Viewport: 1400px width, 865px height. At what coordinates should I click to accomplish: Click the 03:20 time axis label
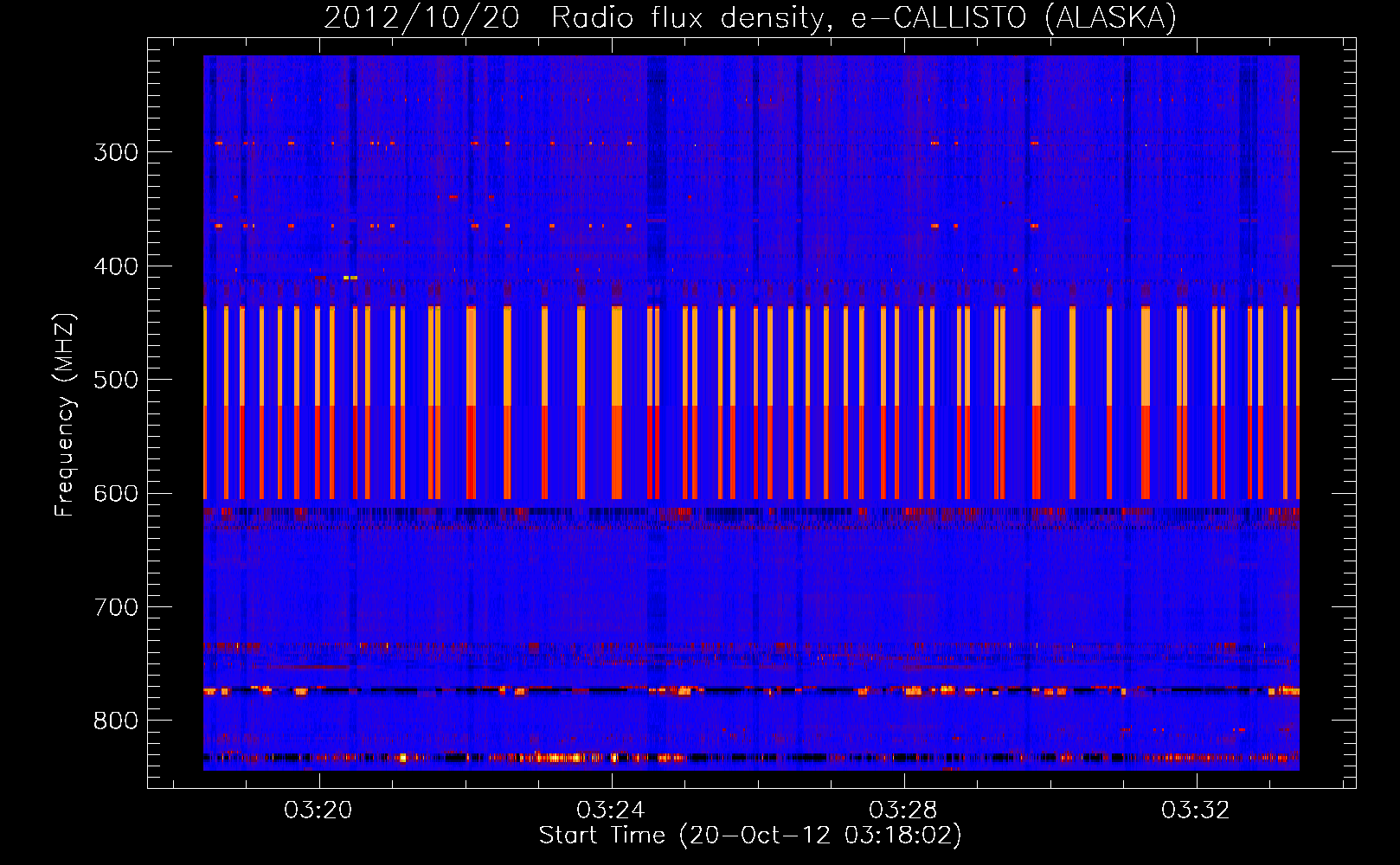(x=318, y=811)
